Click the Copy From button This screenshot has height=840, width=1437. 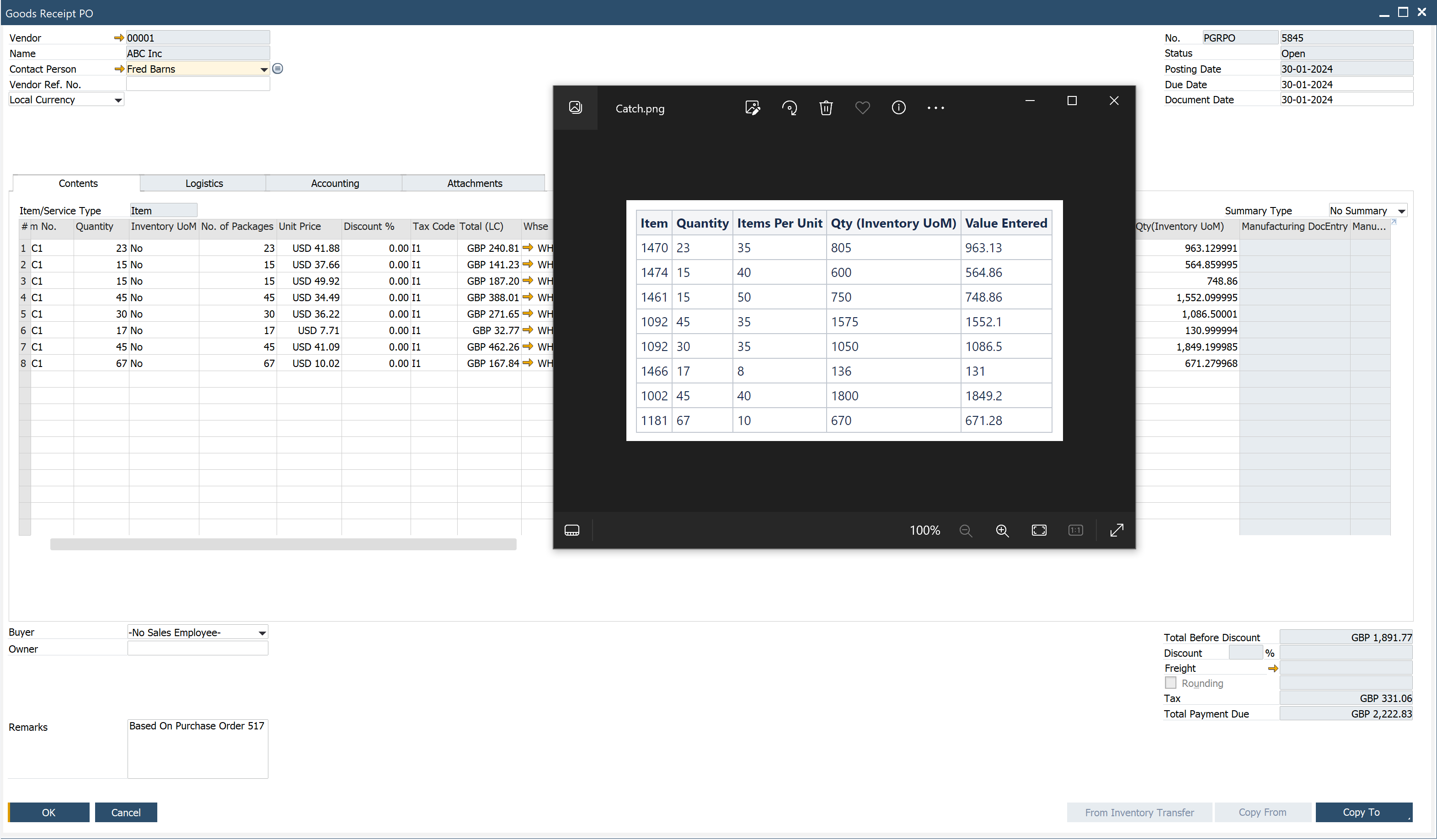[x=1262, y=812]
